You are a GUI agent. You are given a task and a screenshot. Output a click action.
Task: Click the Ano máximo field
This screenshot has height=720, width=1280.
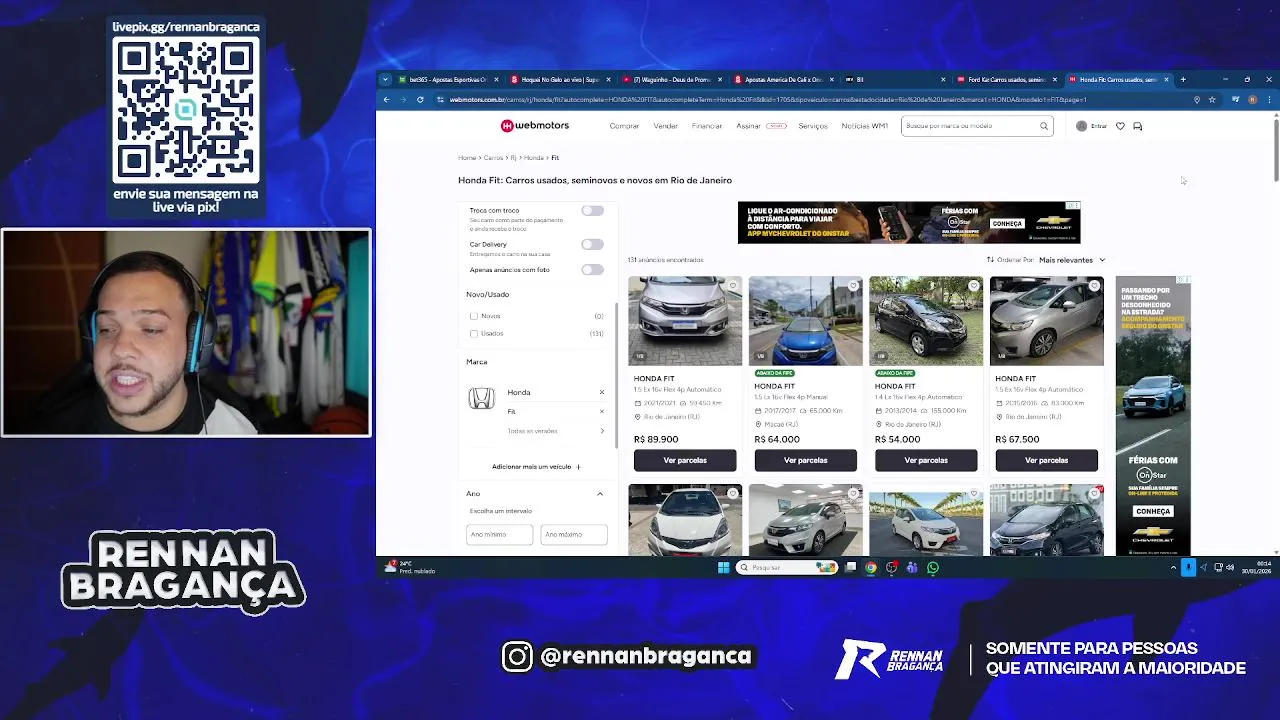[574, 534]
